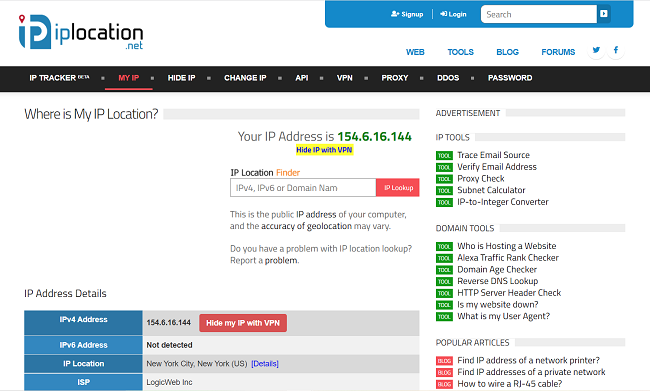Open the DDOS tab
The image size is (650, 391).
point(448,78)
